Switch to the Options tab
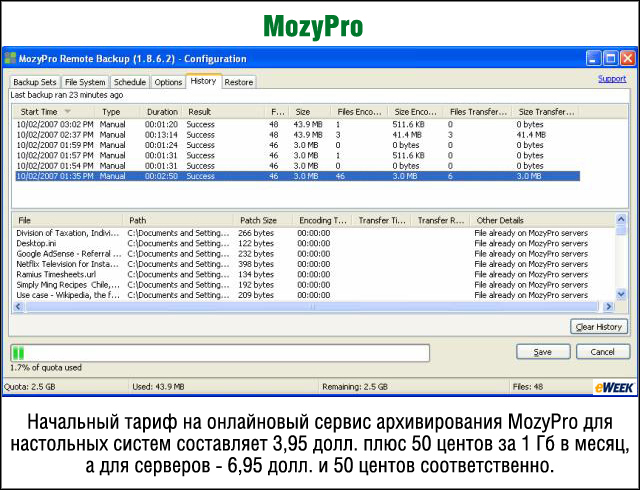The width and height of the screenshot is (640, 490). [x=168, y=82]
